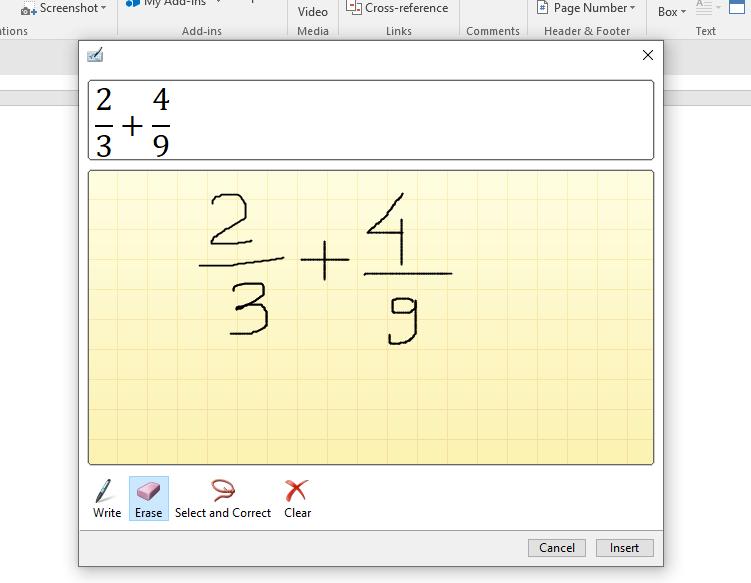Screen dimensions: 751x583
Task: Click the recognized equation preview box
Action: (x=371, y=120)
